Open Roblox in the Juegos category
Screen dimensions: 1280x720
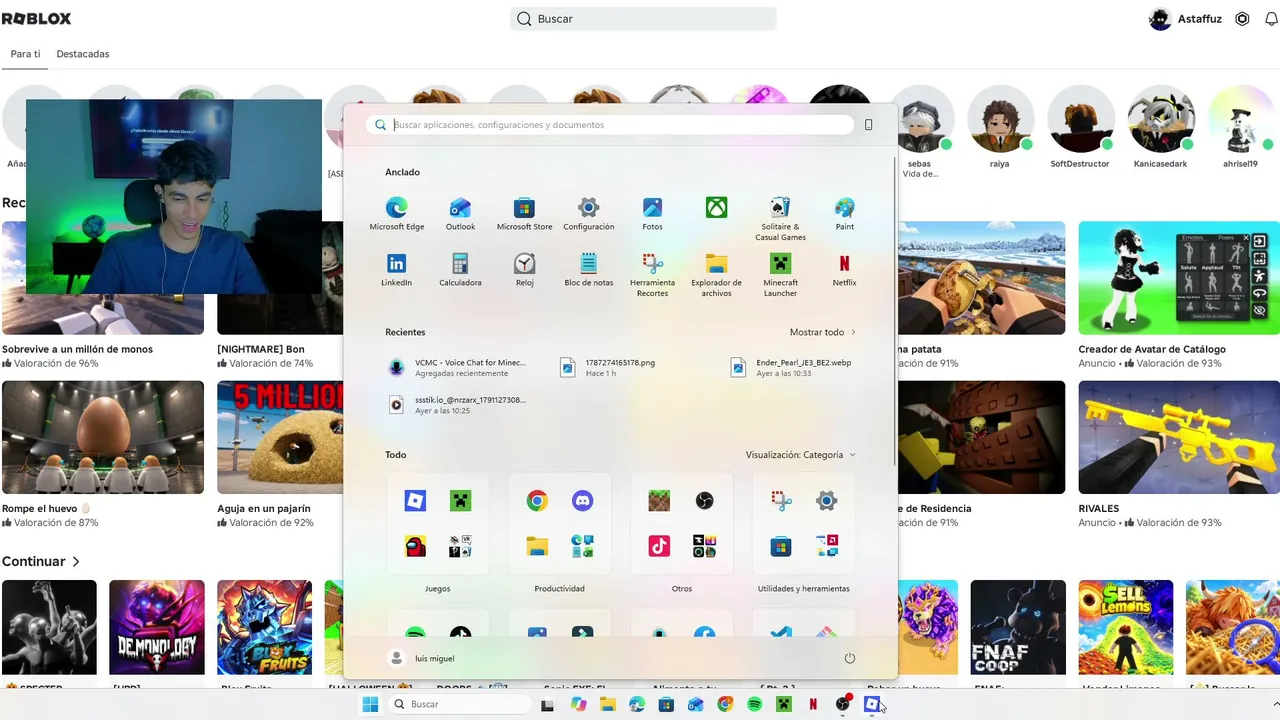(415, 501)
